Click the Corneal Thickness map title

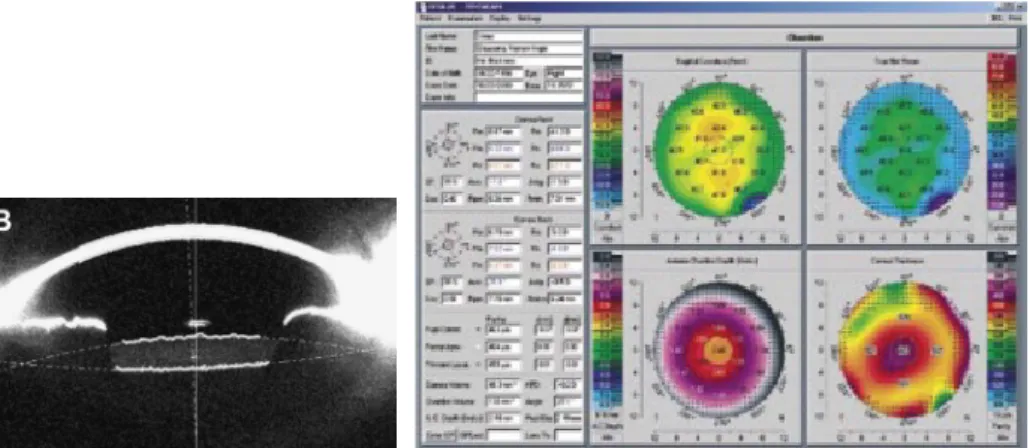tap(897, 259)
